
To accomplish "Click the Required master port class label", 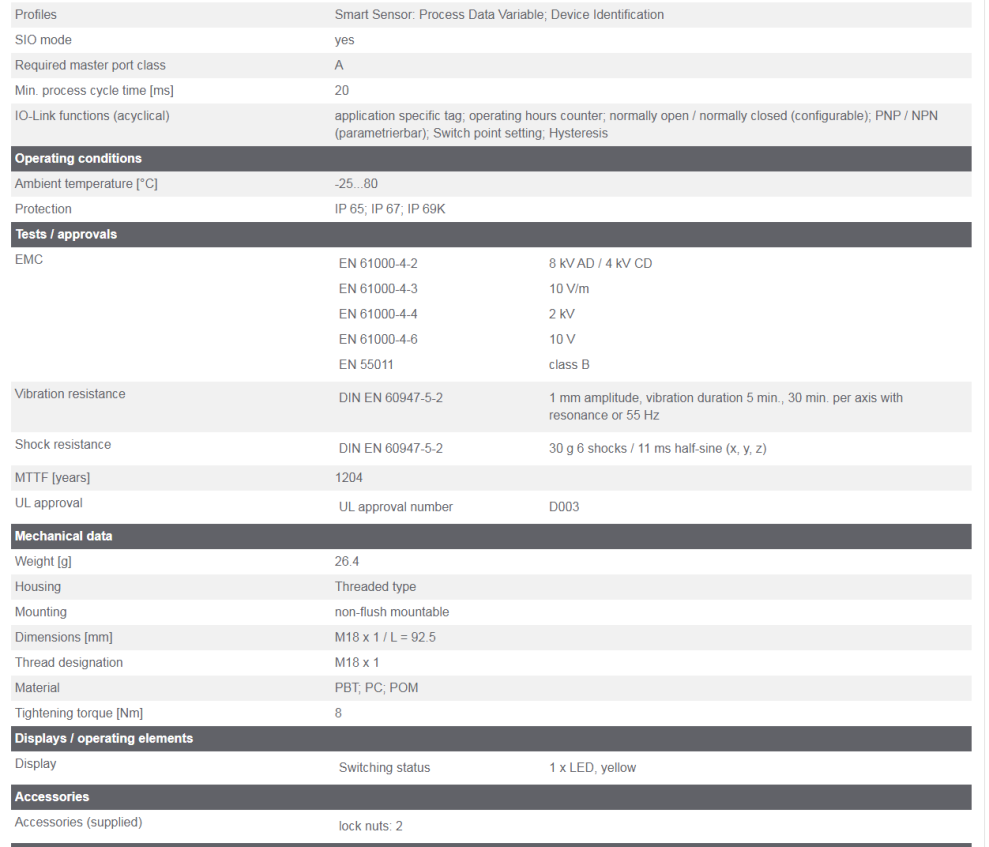I will click(90, 66).
